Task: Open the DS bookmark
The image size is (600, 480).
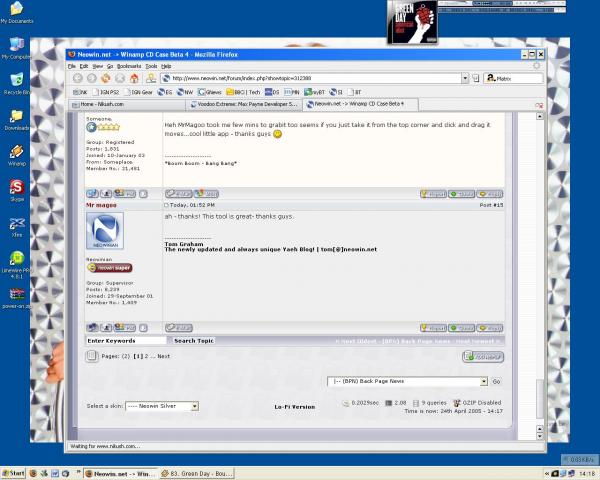Action: pyautogui.click(x=272, y=92)
